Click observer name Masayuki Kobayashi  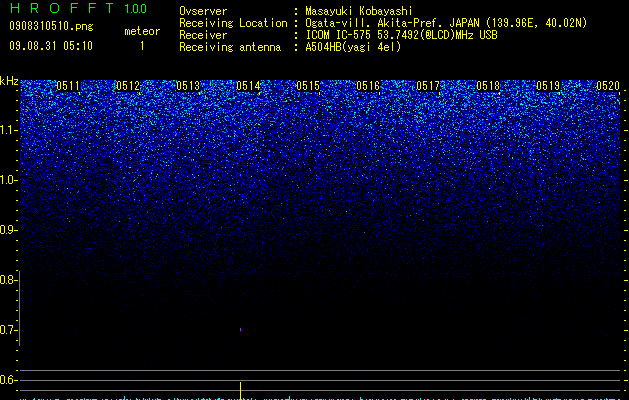click(359, 11)
